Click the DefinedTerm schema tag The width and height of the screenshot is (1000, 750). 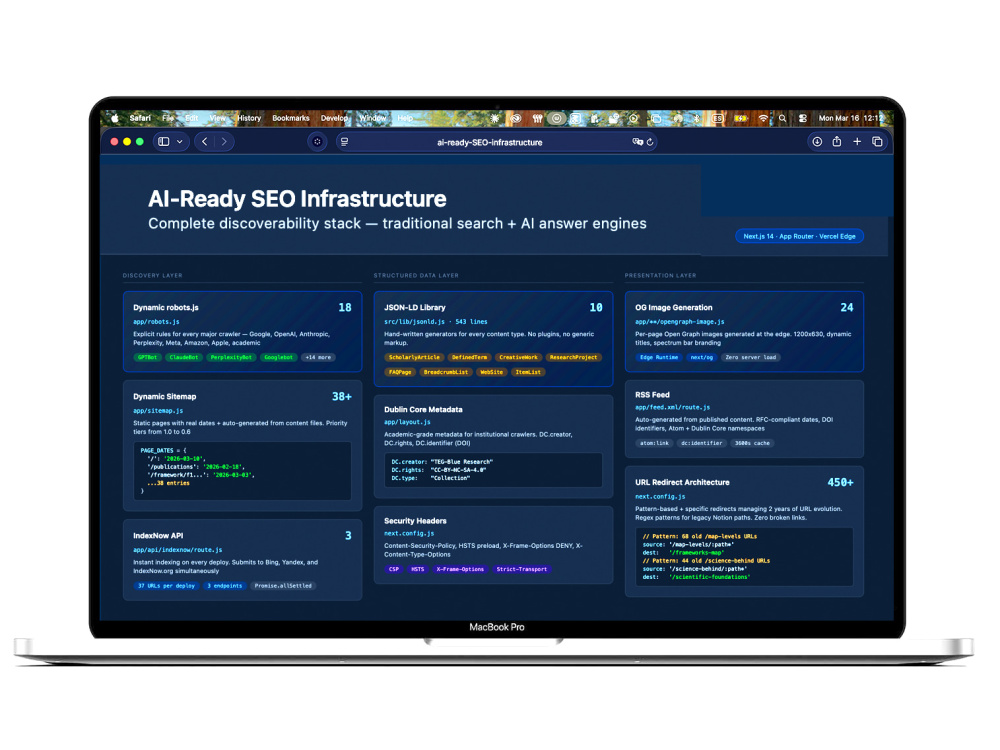469,357
